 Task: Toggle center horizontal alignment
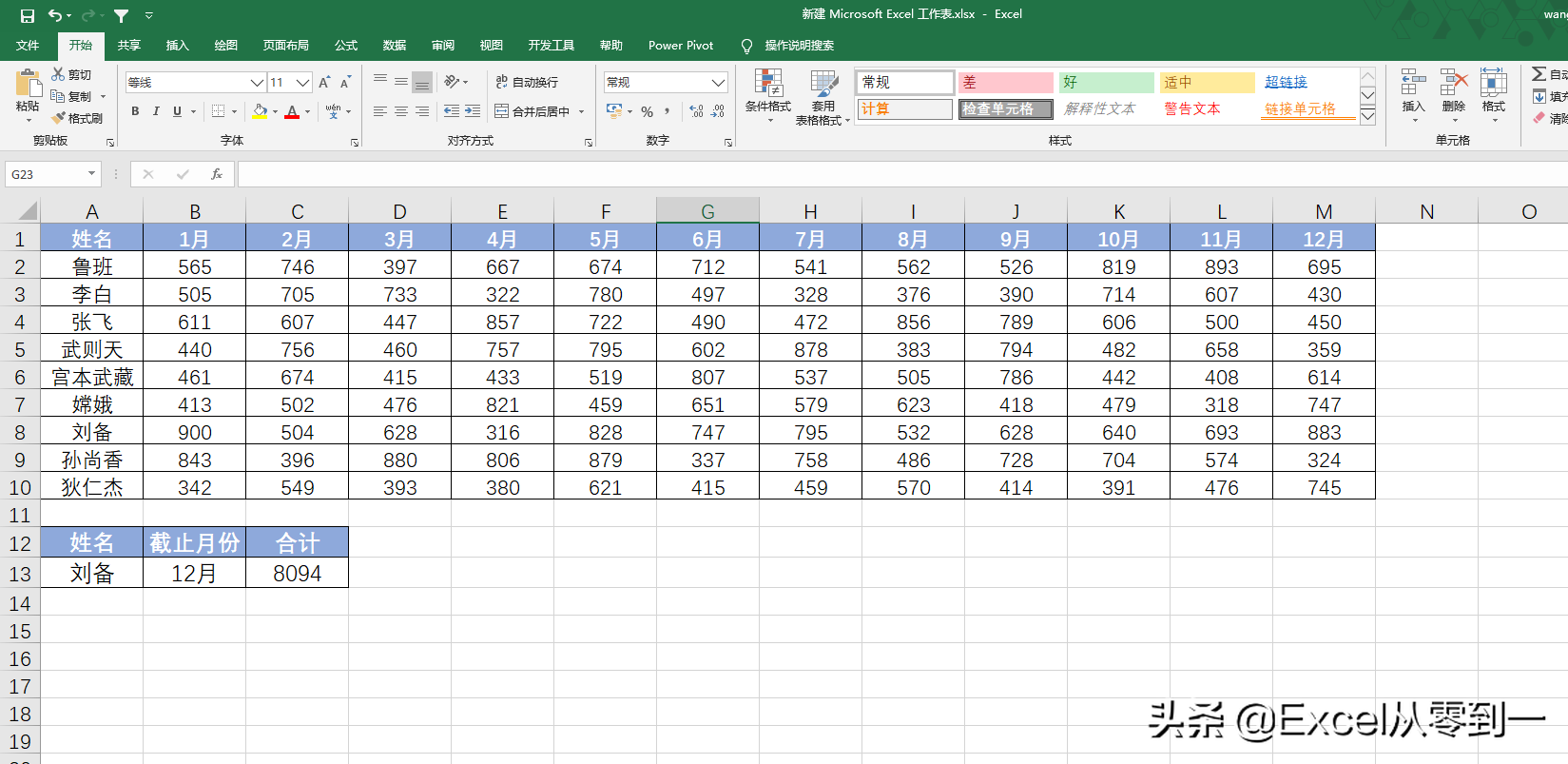click(x=401, y=111)
